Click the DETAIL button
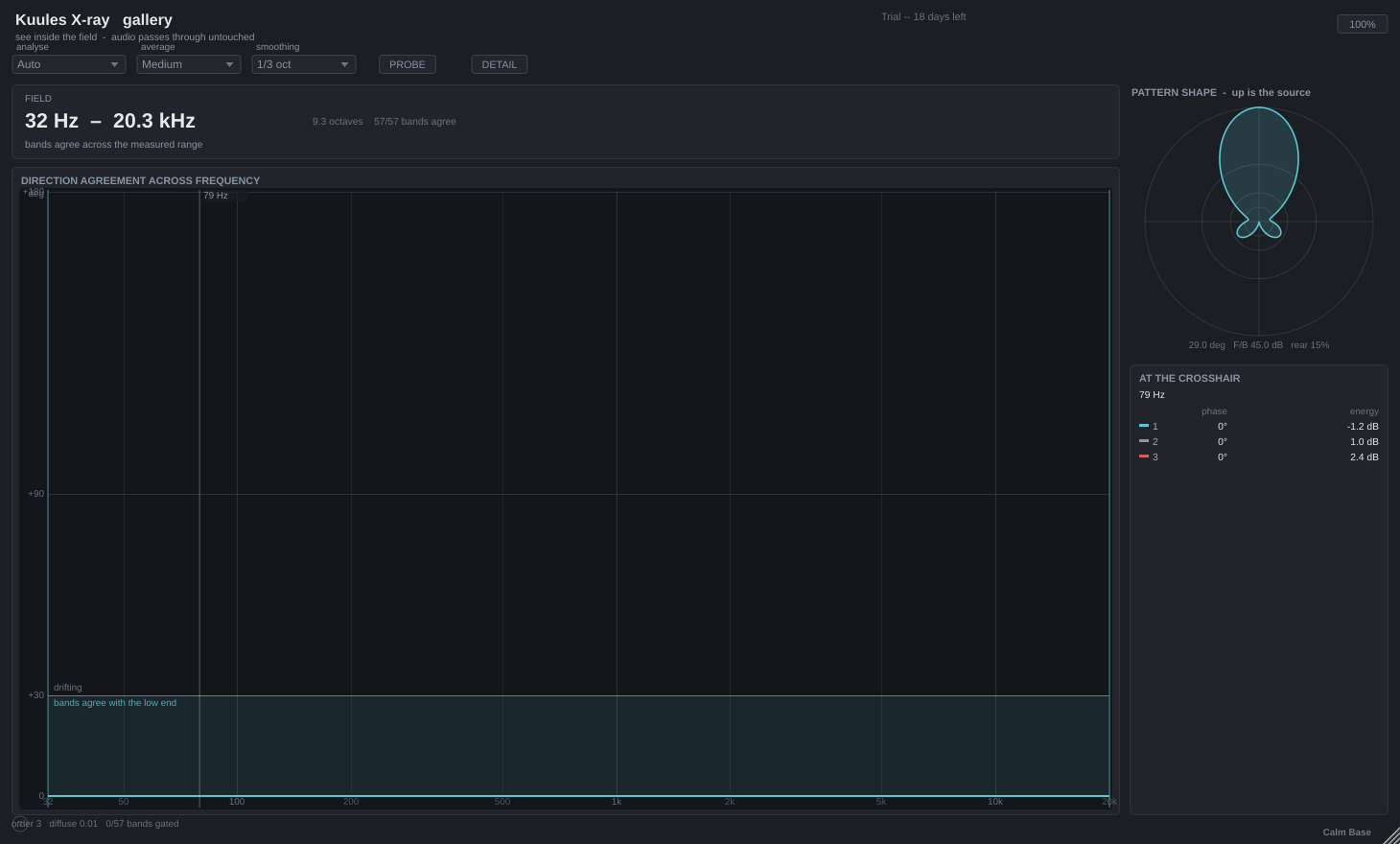 coord(500,64)
